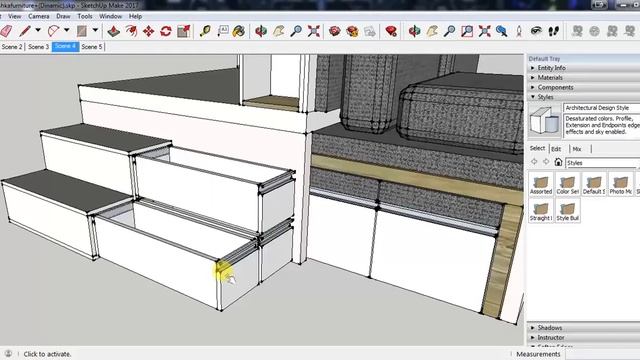Open Extension Manager red gem icon

(x=391, y=31)
